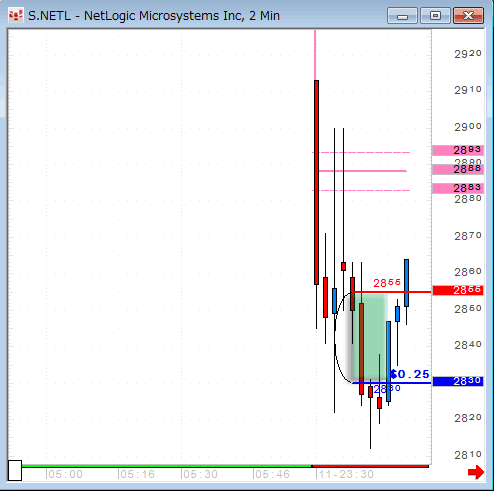This screenshot has width=494, height=491.
Task: Select the red 2855 price label on axis
Action: pyautogui.click(x=458, y=290)
